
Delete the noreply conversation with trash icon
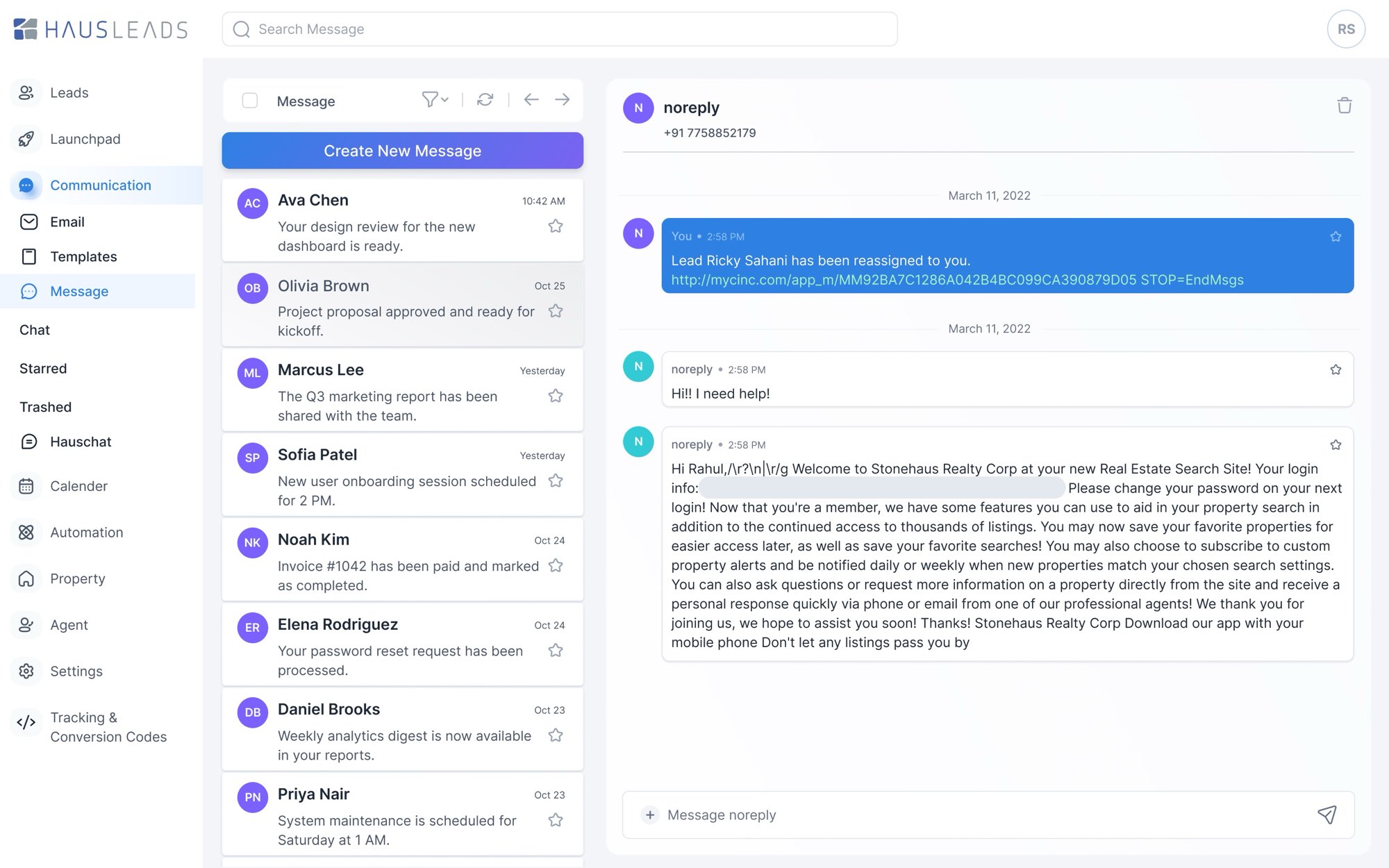point(1345,106)
